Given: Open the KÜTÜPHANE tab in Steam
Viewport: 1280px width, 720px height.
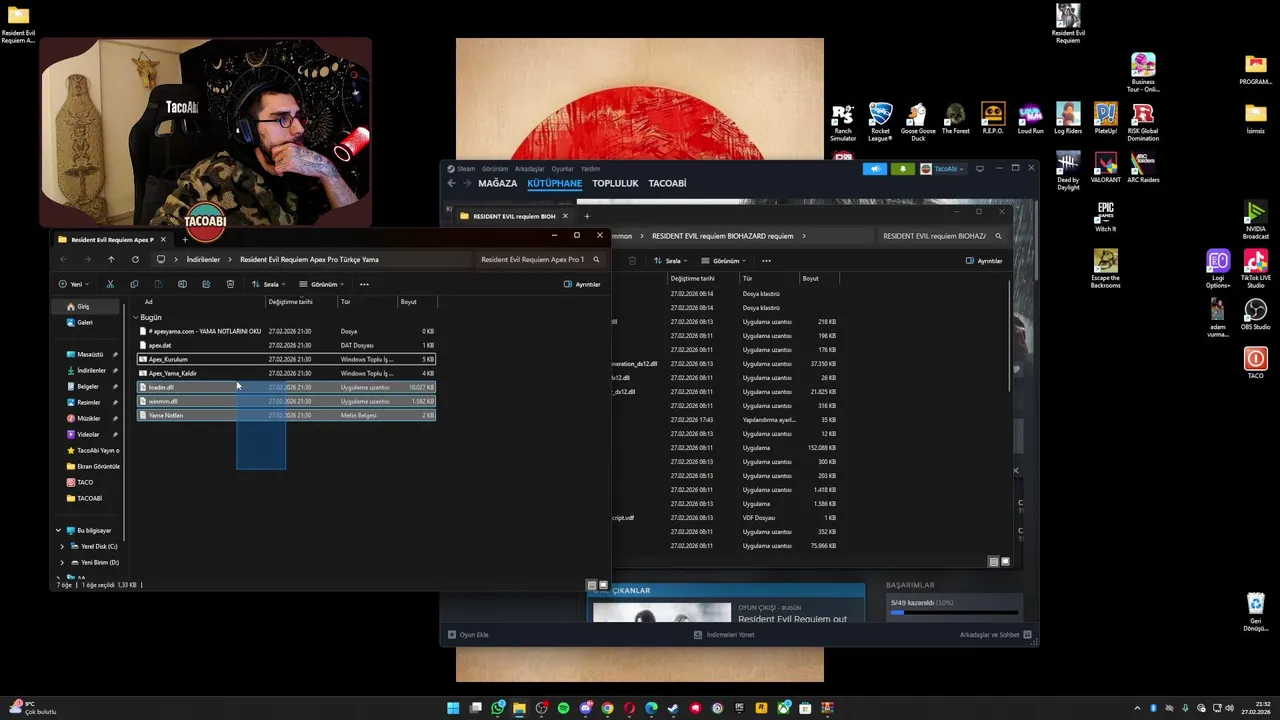Looking at the screenshot, I should (x=554, y=183).
